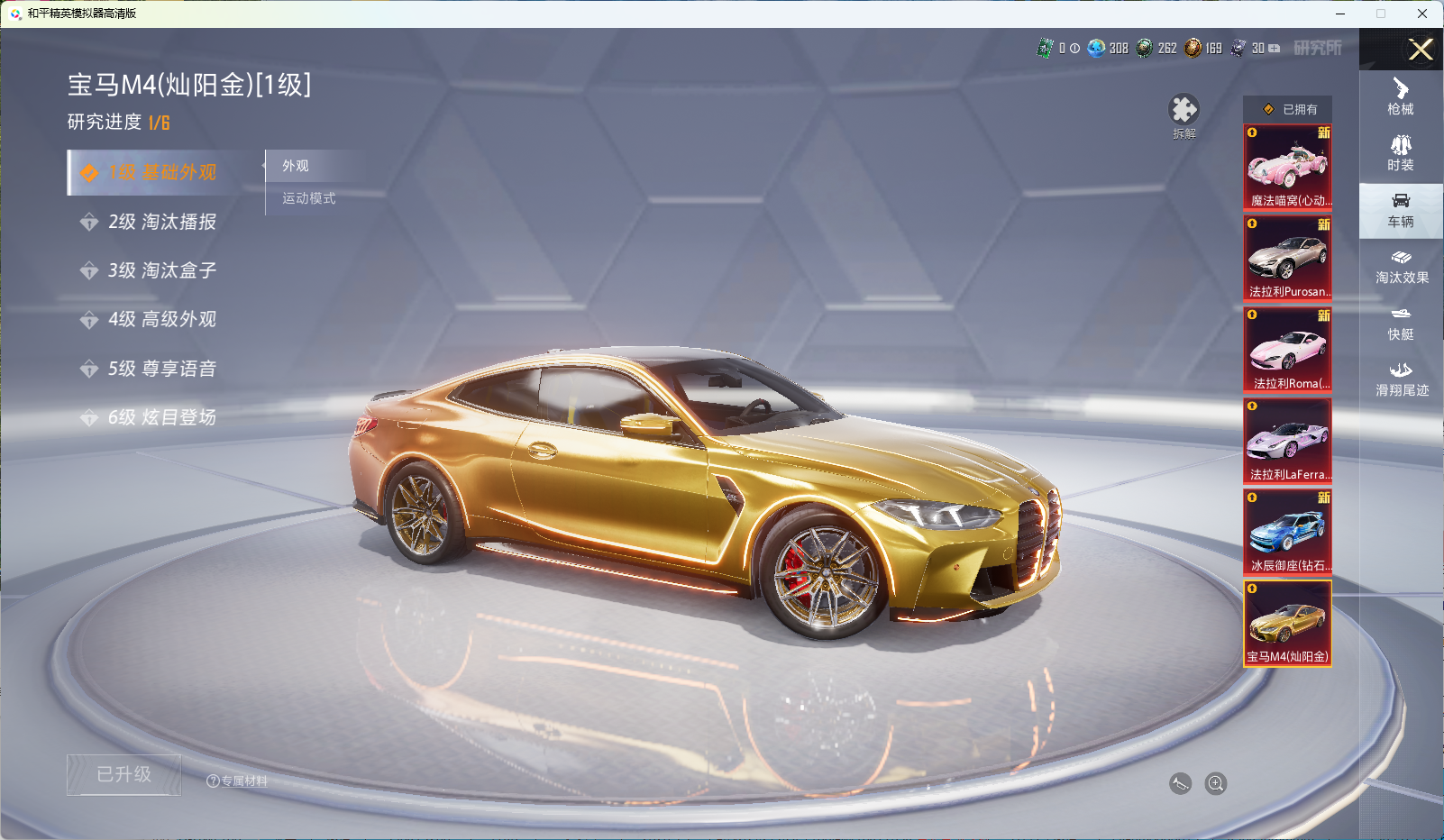Screen dimensions: 1444x840
Task: Click the 宝马M4(灿阳金)[1级] title text
Action: tap(189, 85)
